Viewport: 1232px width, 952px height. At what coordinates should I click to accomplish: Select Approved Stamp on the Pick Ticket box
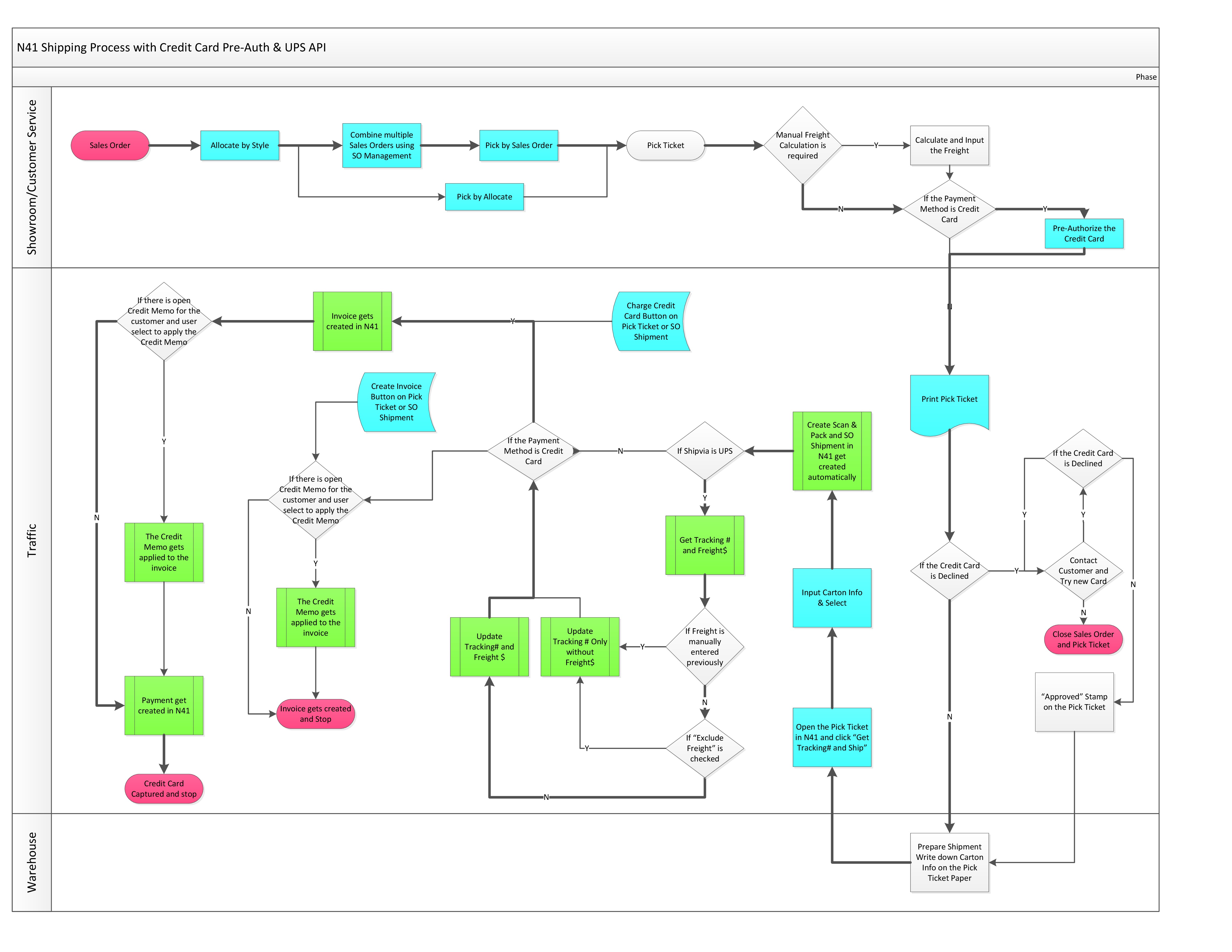(1075, 702)
